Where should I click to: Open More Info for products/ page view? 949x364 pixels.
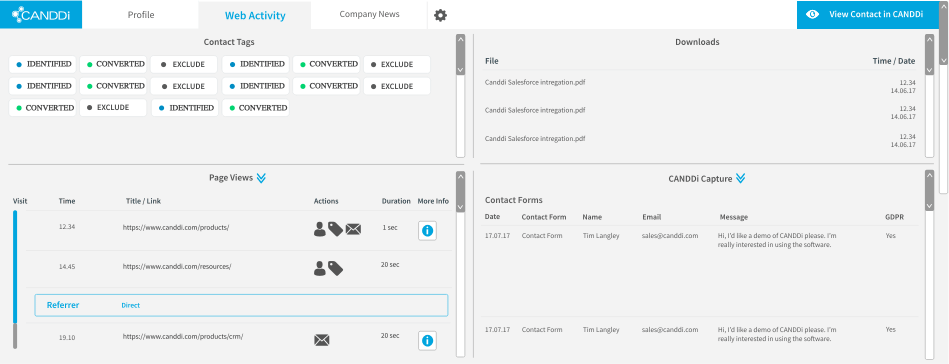[427, 231]
